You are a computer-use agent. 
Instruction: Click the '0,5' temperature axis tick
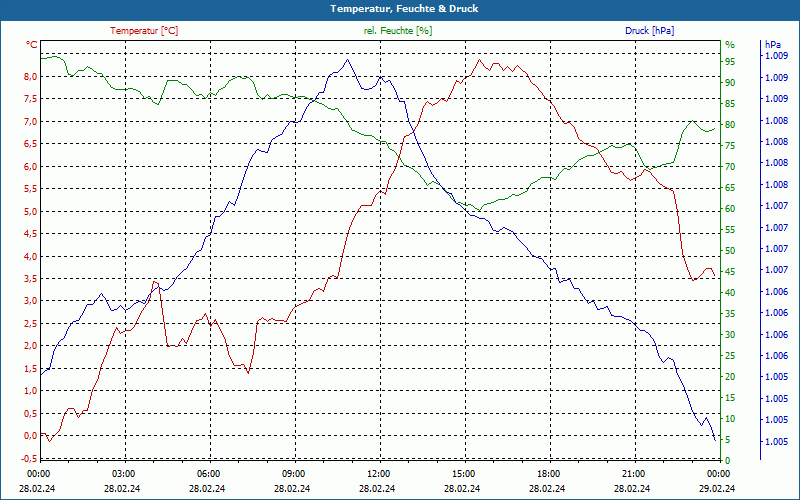tap(31, 413)
